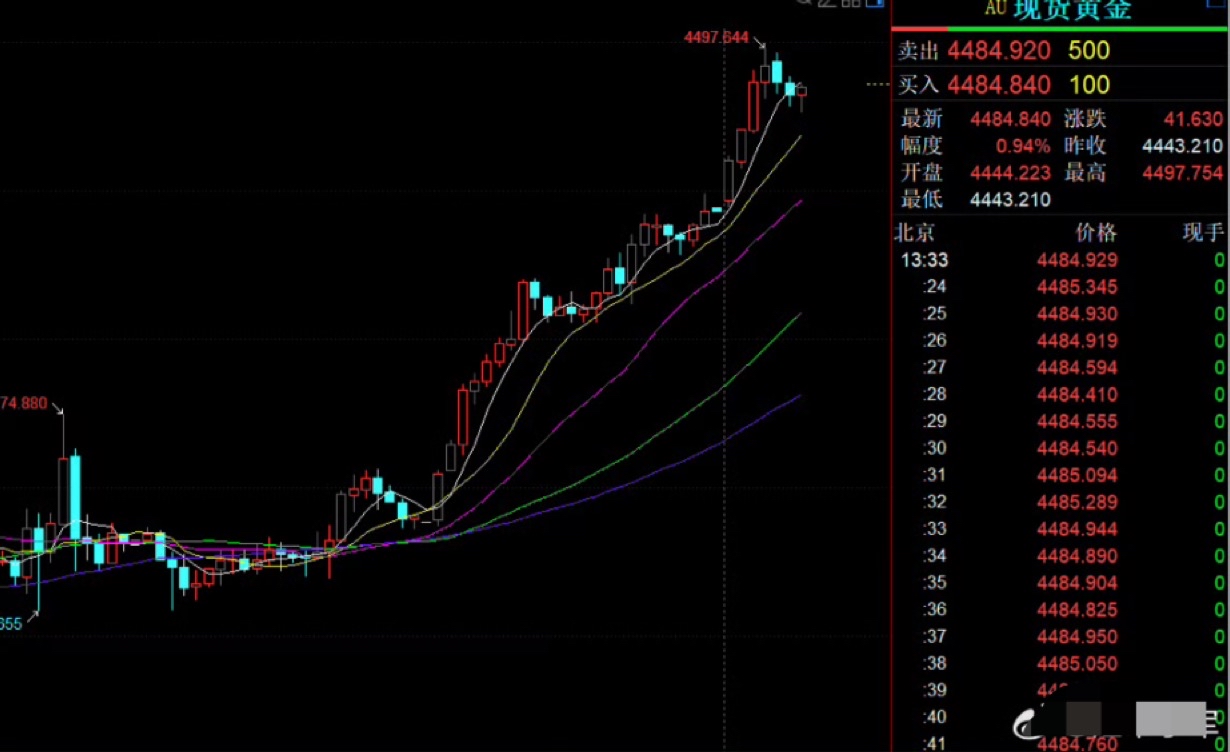Click tick price 4484.944
The height and width of the screenshot is (752, 1230).
[1077, 530]
